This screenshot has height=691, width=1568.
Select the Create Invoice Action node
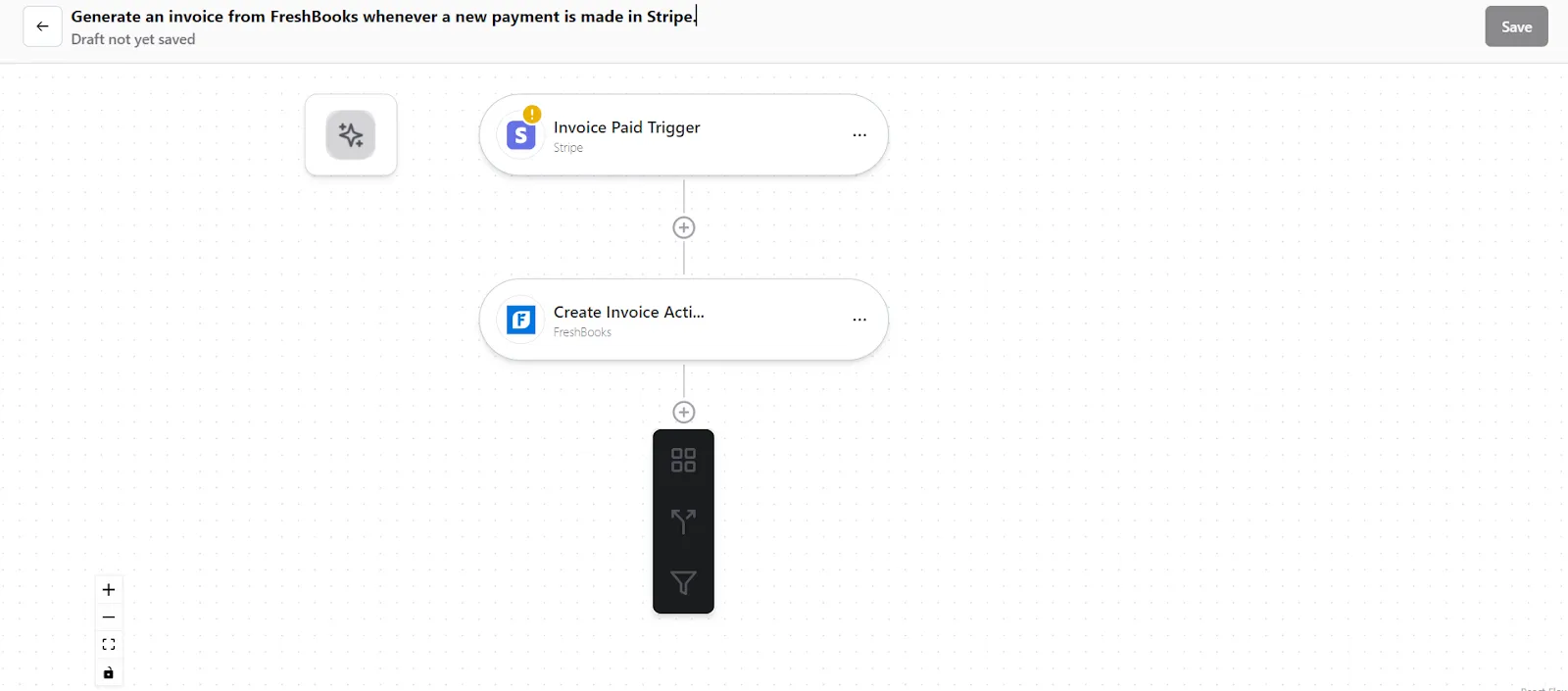click(684, 320)
